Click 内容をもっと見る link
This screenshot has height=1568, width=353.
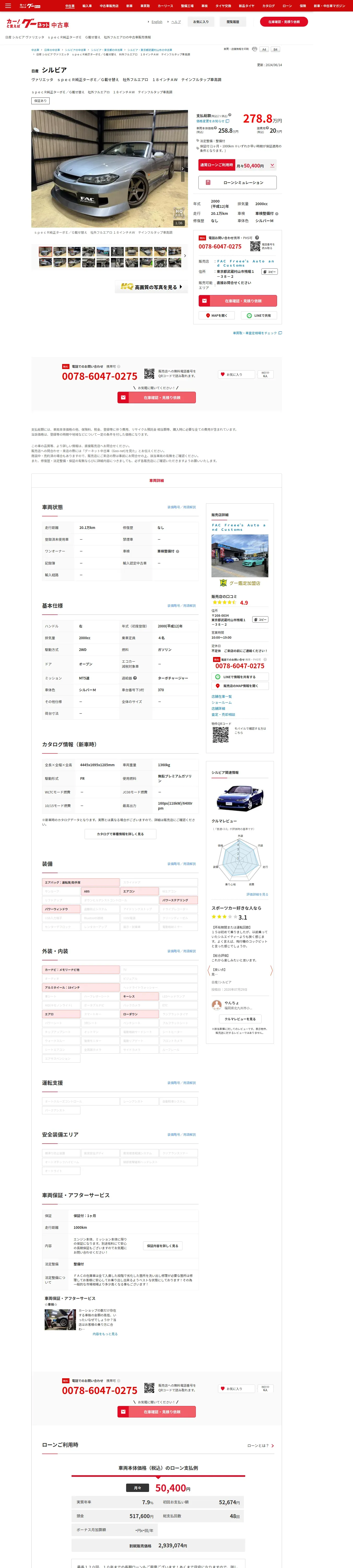click(105, 1334)
